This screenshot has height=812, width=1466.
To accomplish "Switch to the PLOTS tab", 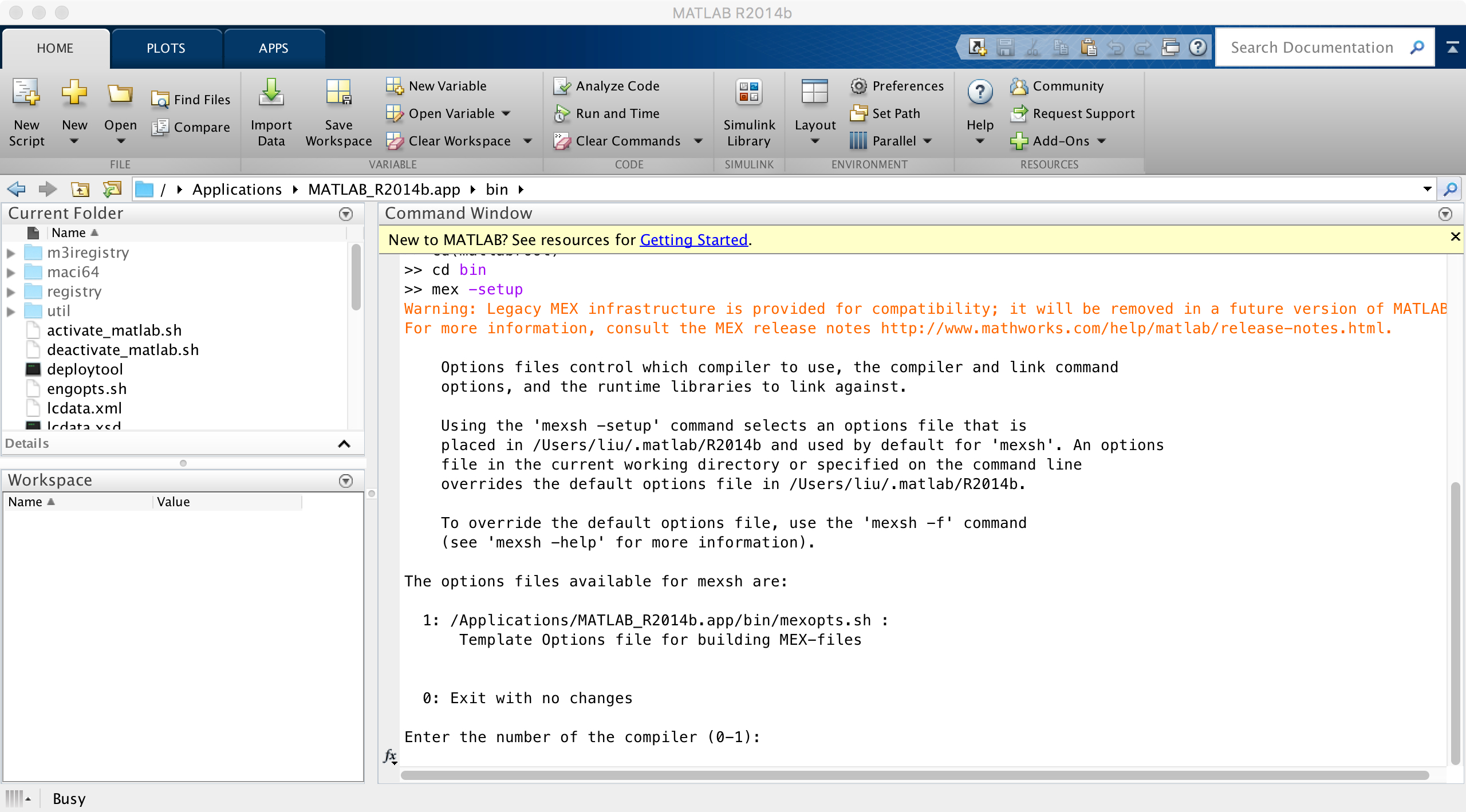I will pyautogui.click(x=167, y=46).
